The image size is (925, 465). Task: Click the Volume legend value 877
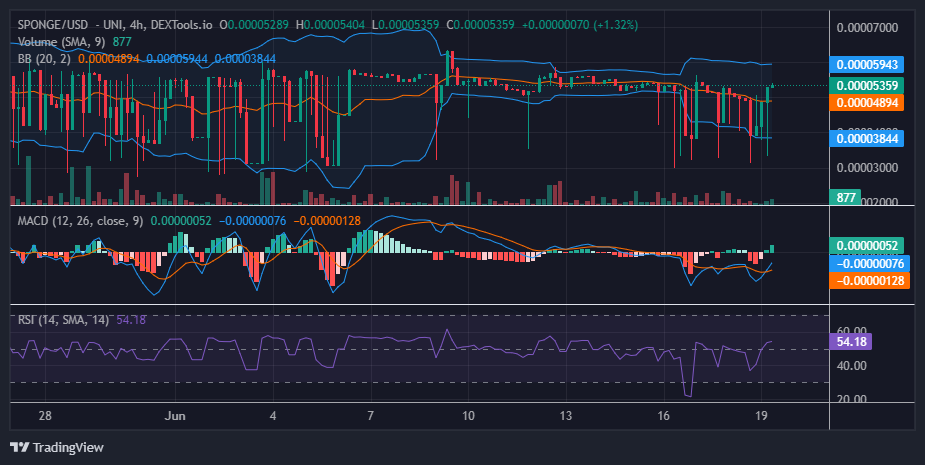point(122,42)
